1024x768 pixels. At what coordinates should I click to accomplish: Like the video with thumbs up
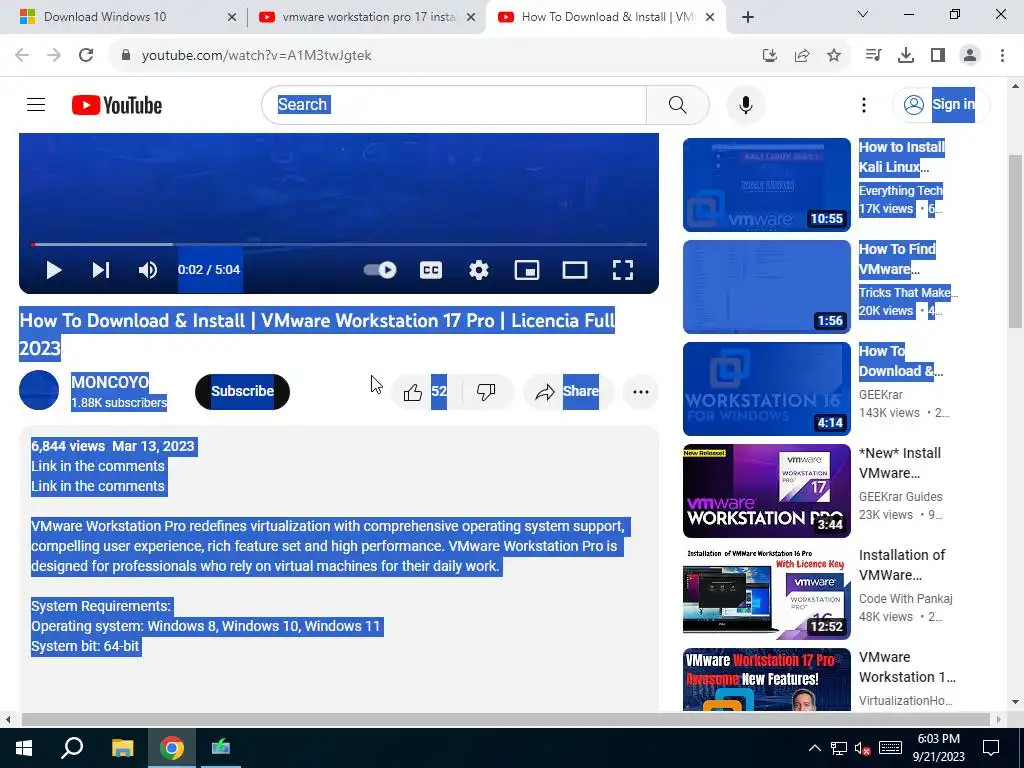[413, 392]
